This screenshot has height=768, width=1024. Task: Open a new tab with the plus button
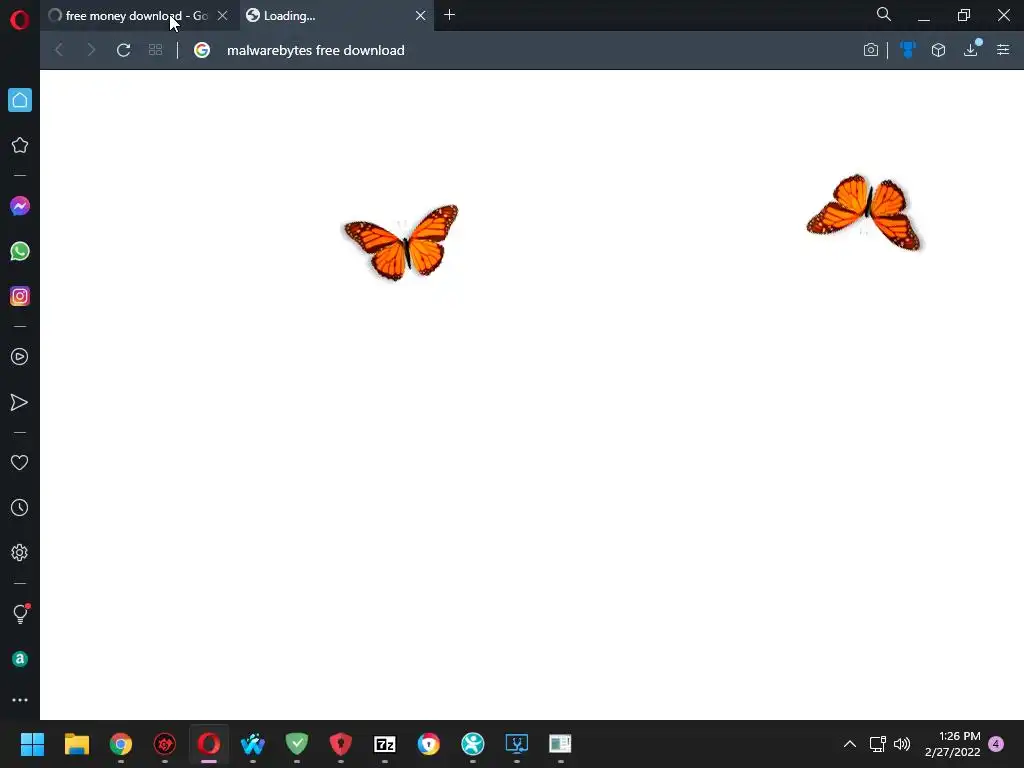coord(449,15)
